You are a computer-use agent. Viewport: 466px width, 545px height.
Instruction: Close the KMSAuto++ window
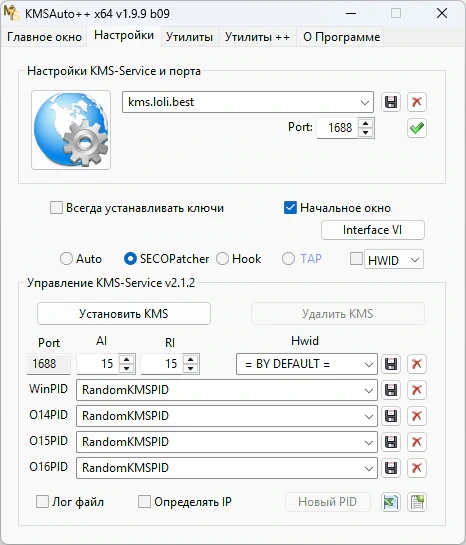point(442,14)
